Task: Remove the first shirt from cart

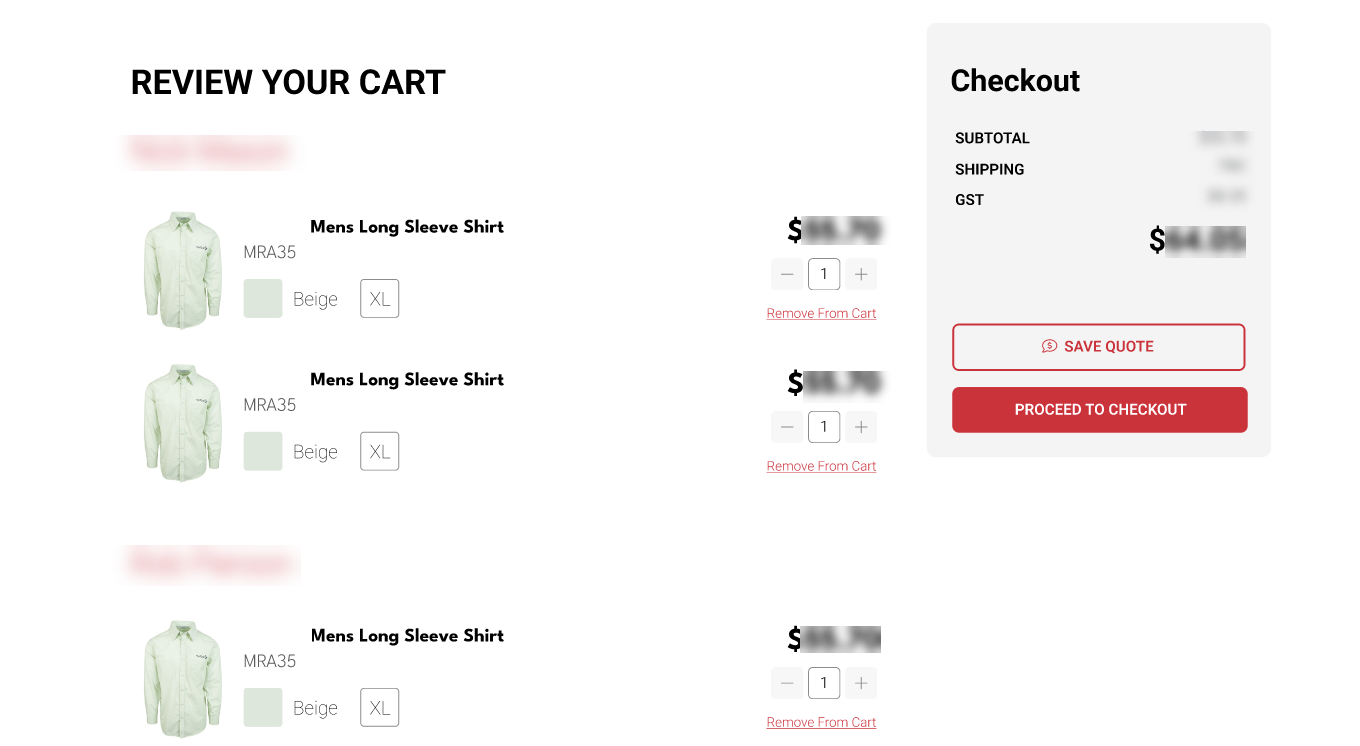Action: coord(821,314)
